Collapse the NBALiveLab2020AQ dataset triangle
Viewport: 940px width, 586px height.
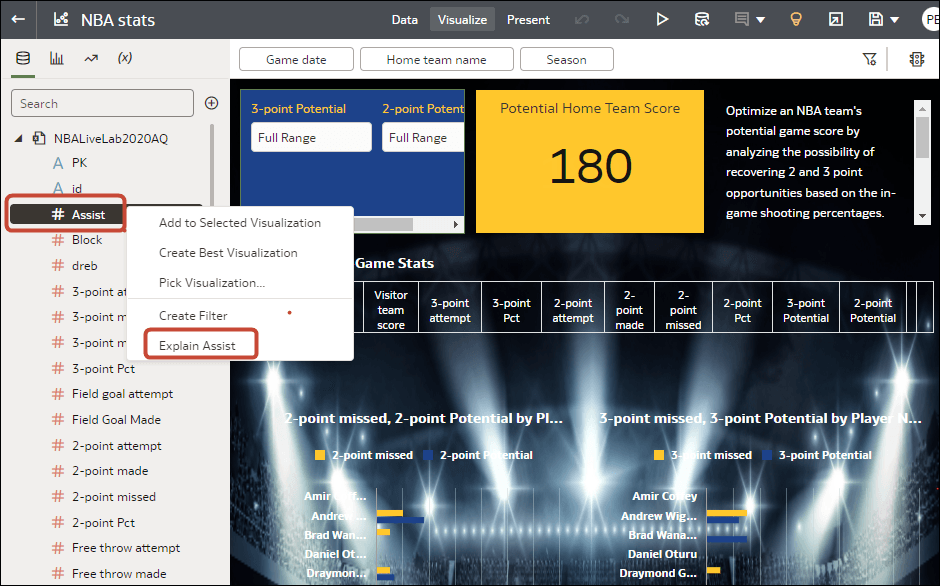click(19, 139)
